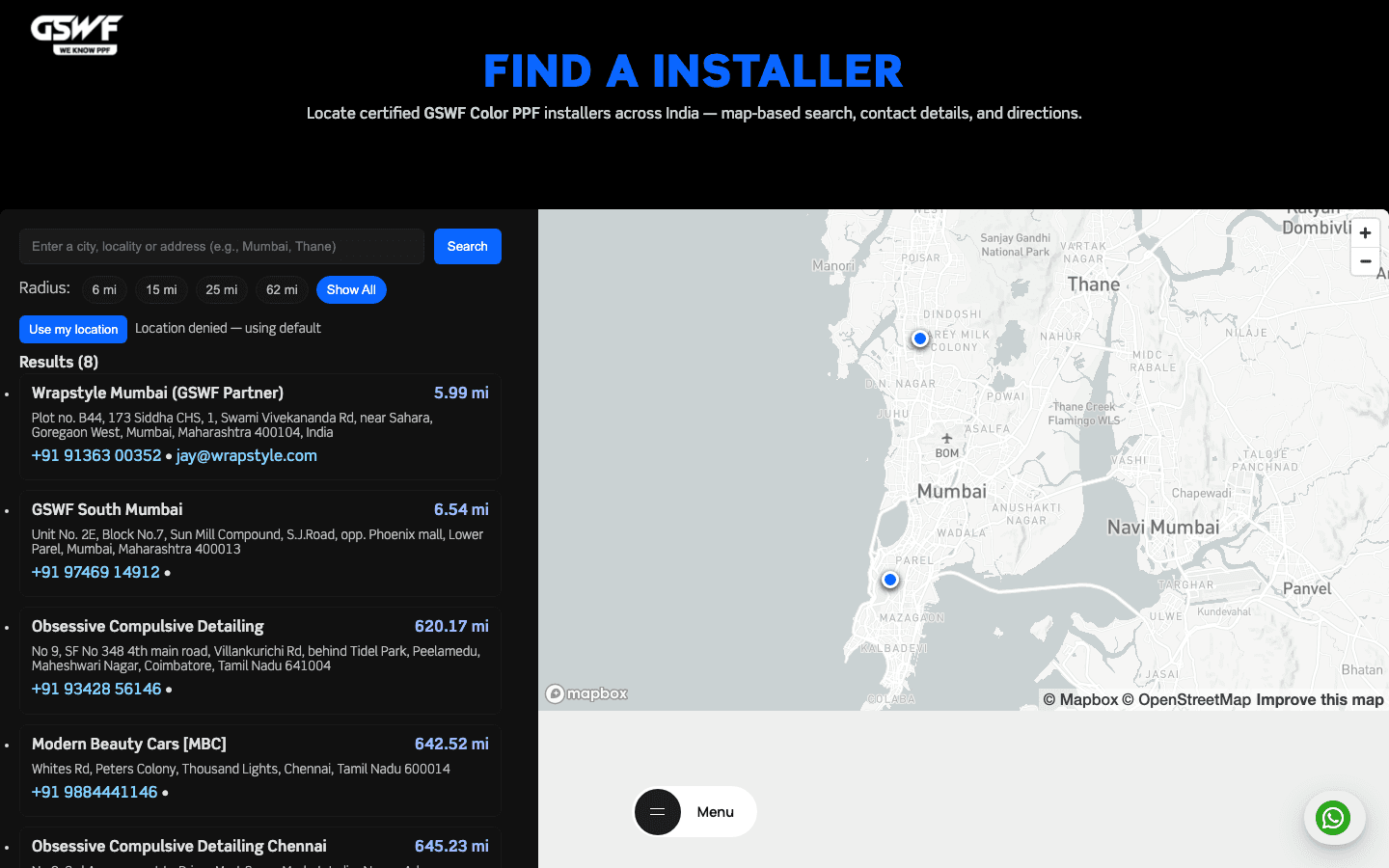
Task: Click Mumbai city label on map
Action: tap(952, 491)
